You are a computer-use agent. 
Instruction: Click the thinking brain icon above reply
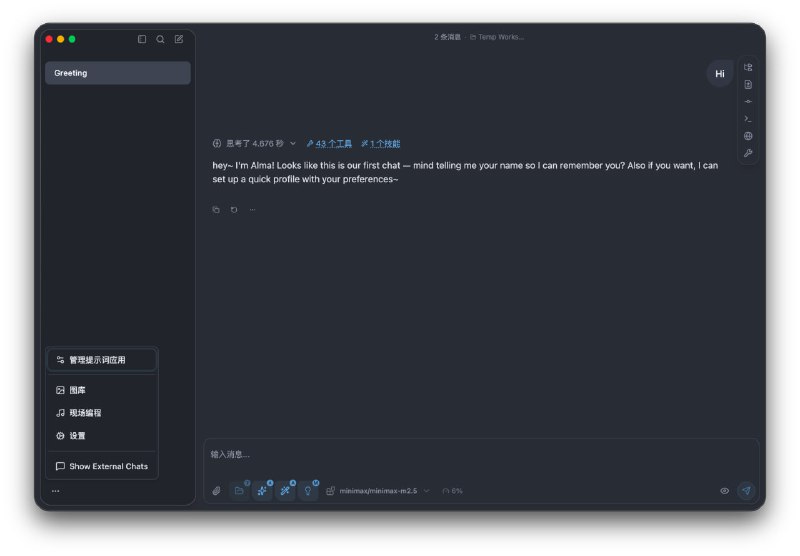pos(217,143)
